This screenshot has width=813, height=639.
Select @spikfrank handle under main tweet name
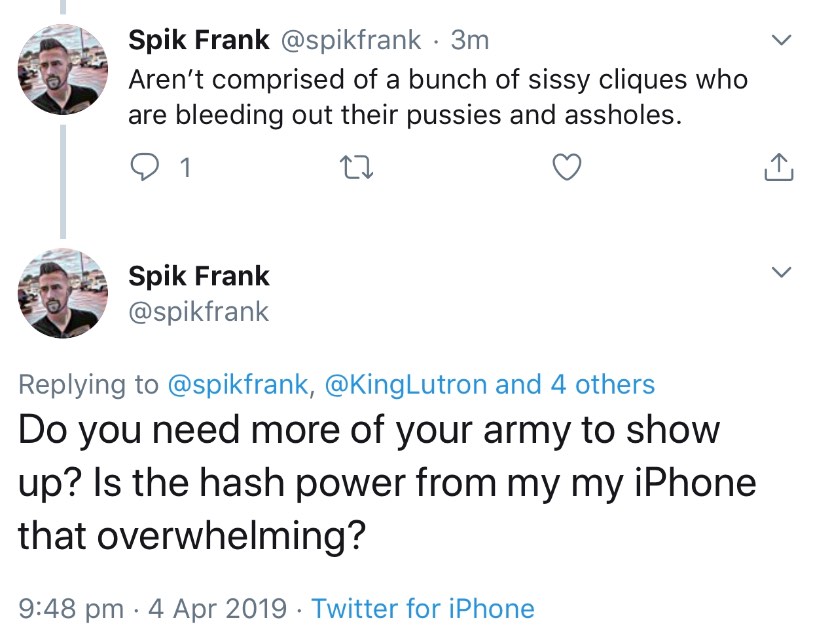point(198,311)
